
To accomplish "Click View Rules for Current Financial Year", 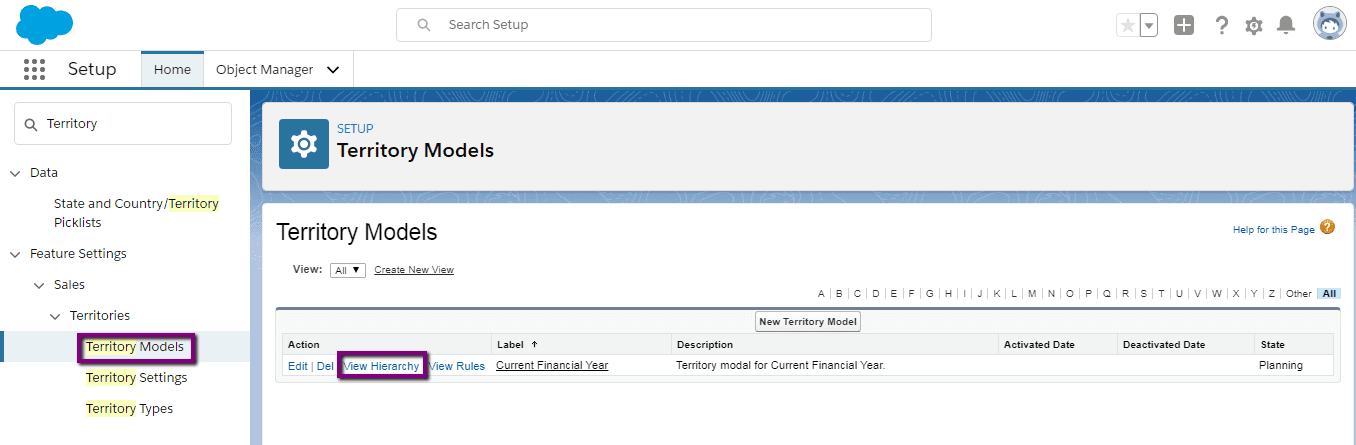I will (x=457, y=366).
